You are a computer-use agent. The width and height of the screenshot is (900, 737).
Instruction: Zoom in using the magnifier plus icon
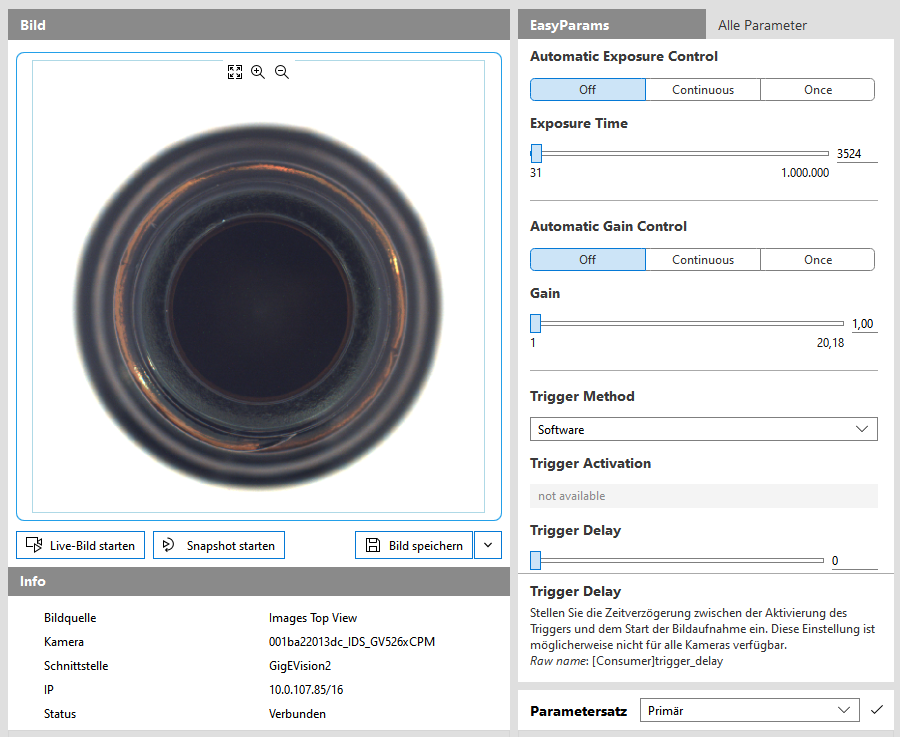click(258, 72)
